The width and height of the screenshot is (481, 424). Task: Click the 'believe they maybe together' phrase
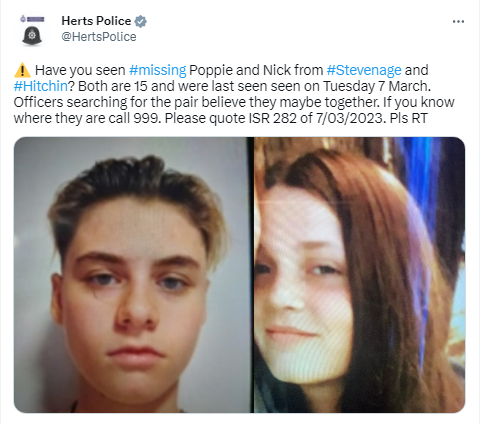290,102
